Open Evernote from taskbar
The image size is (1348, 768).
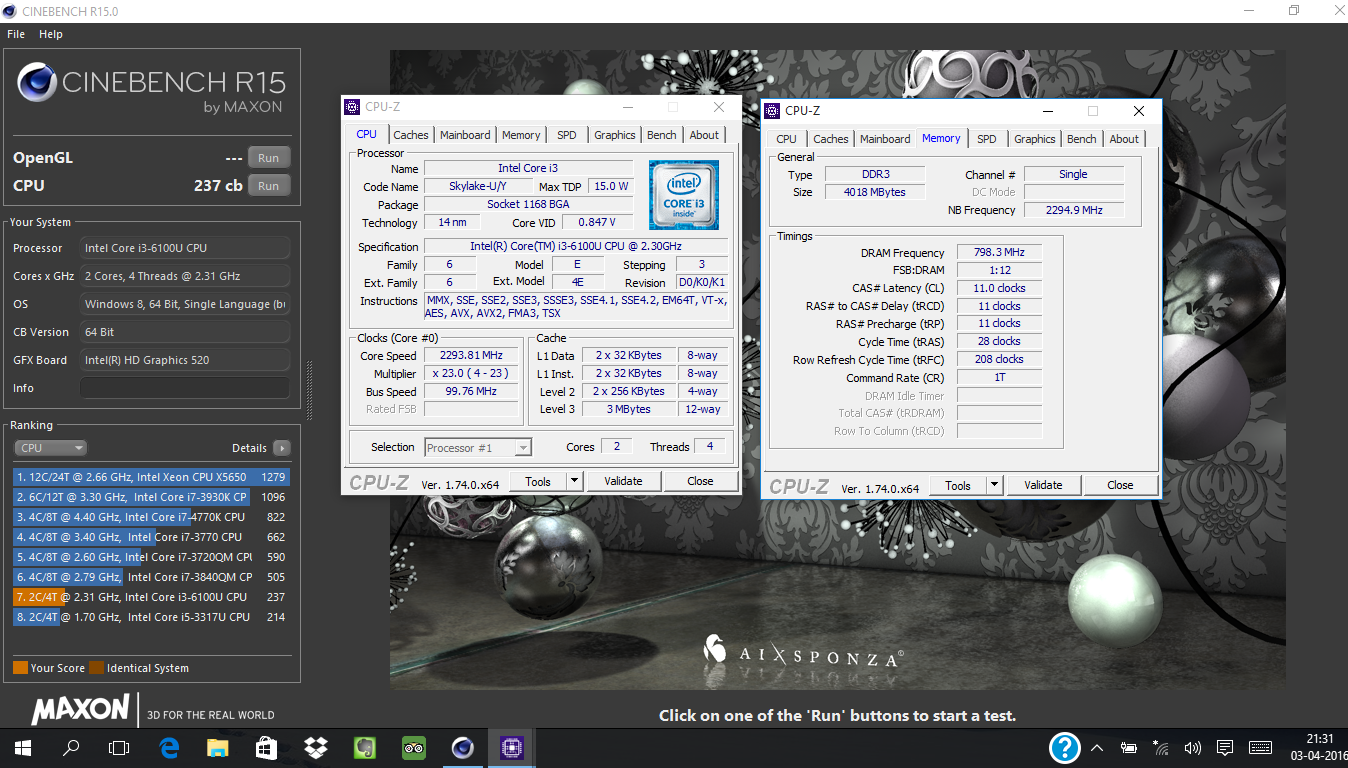click(364, 747)
